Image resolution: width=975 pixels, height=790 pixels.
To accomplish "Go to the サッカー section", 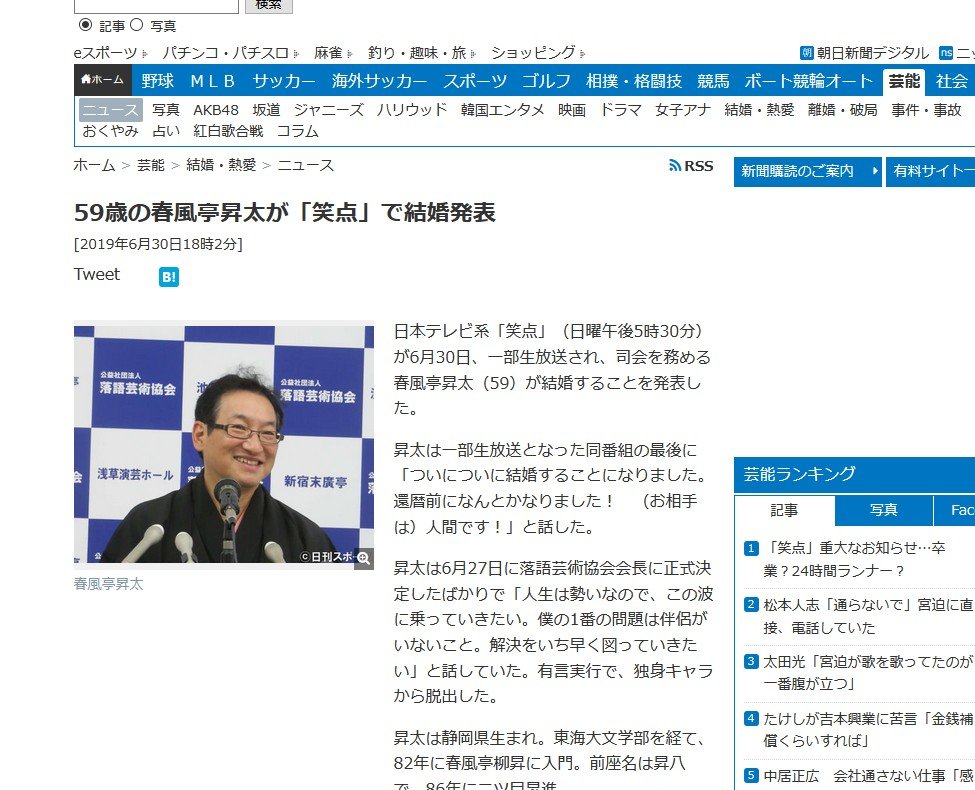I will tap(284, 81).
